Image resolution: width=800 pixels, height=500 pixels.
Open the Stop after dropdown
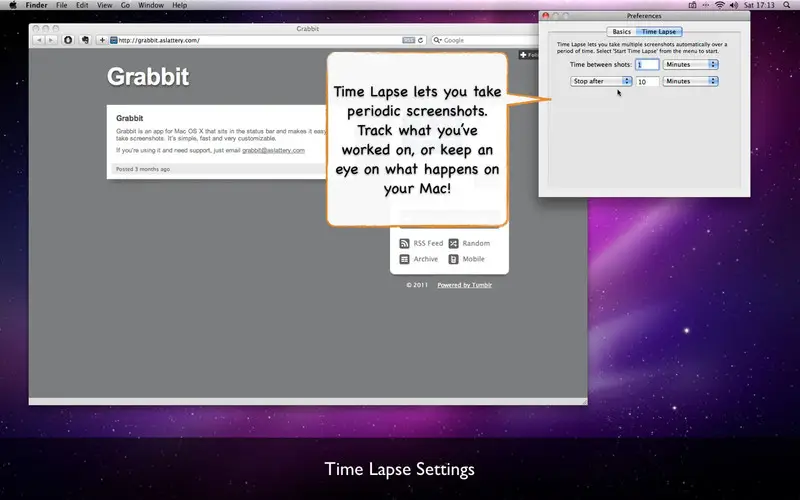click(x=601, y=81)
